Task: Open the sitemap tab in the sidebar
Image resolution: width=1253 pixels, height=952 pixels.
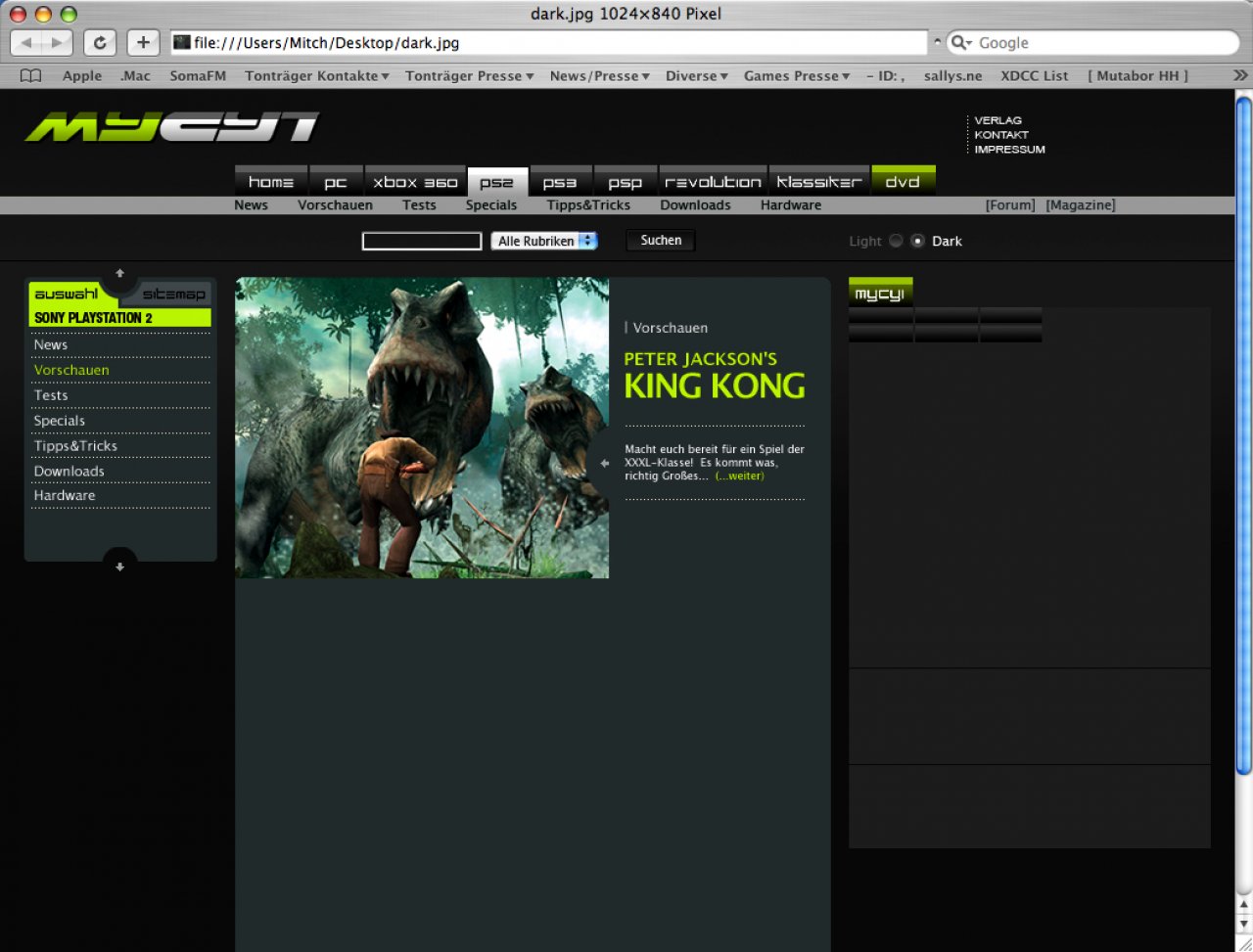Action: tap(174, 294)
